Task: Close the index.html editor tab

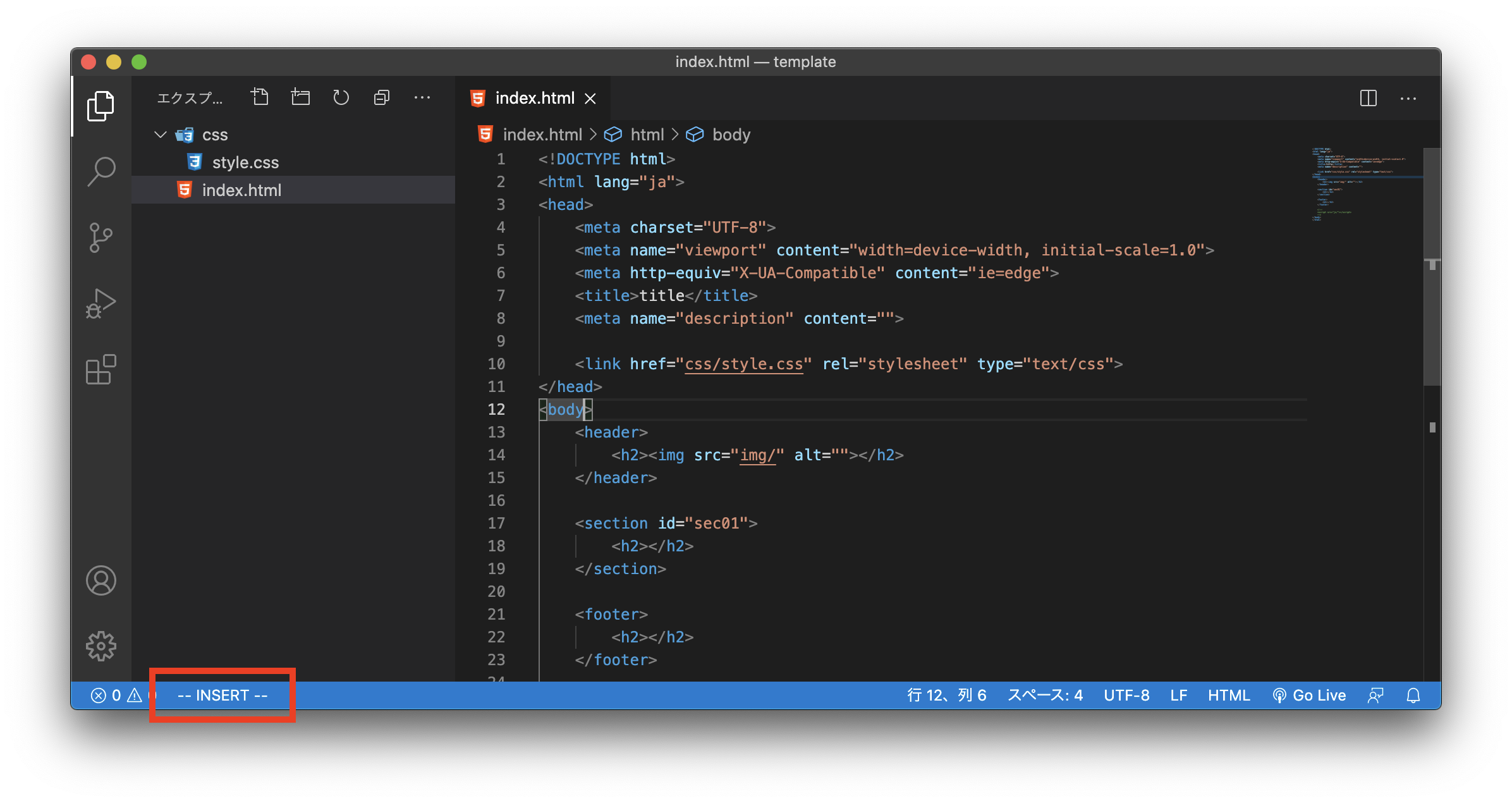Action: tap(590, 99)
